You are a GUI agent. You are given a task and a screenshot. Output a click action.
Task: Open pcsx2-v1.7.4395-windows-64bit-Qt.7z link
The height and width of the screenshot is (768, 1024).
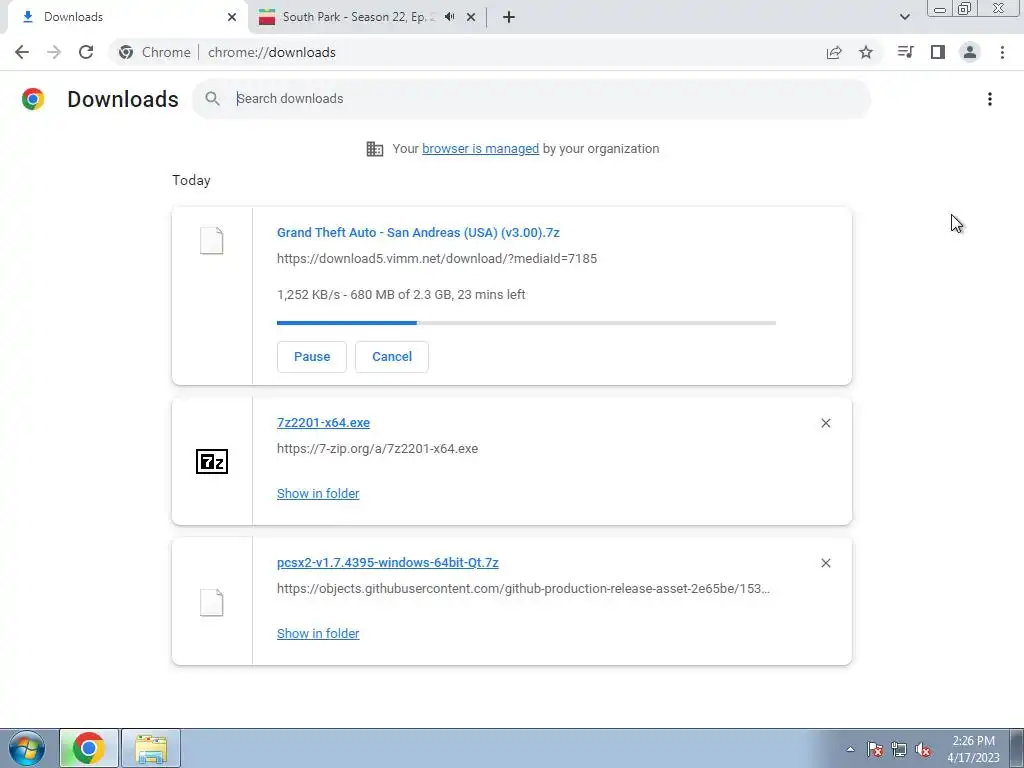(387, 562)
